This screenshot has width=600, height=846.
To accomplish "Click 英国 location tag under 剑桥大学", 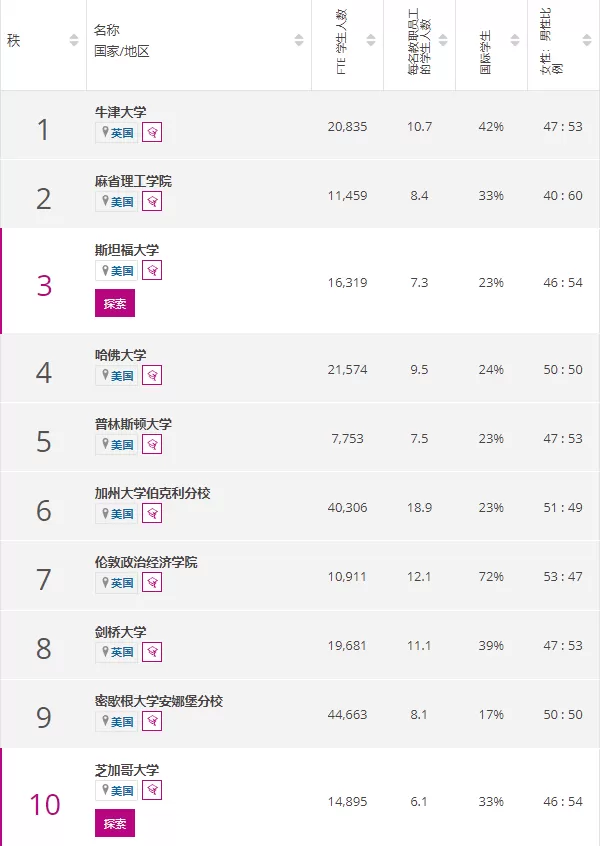I will 117,651.
